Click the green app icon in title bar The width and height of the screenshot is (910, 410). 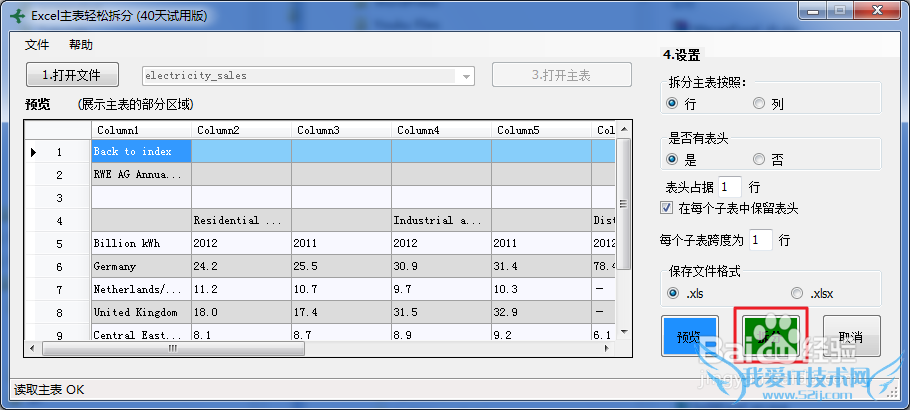pyautogui.click(x=16, y=14)
